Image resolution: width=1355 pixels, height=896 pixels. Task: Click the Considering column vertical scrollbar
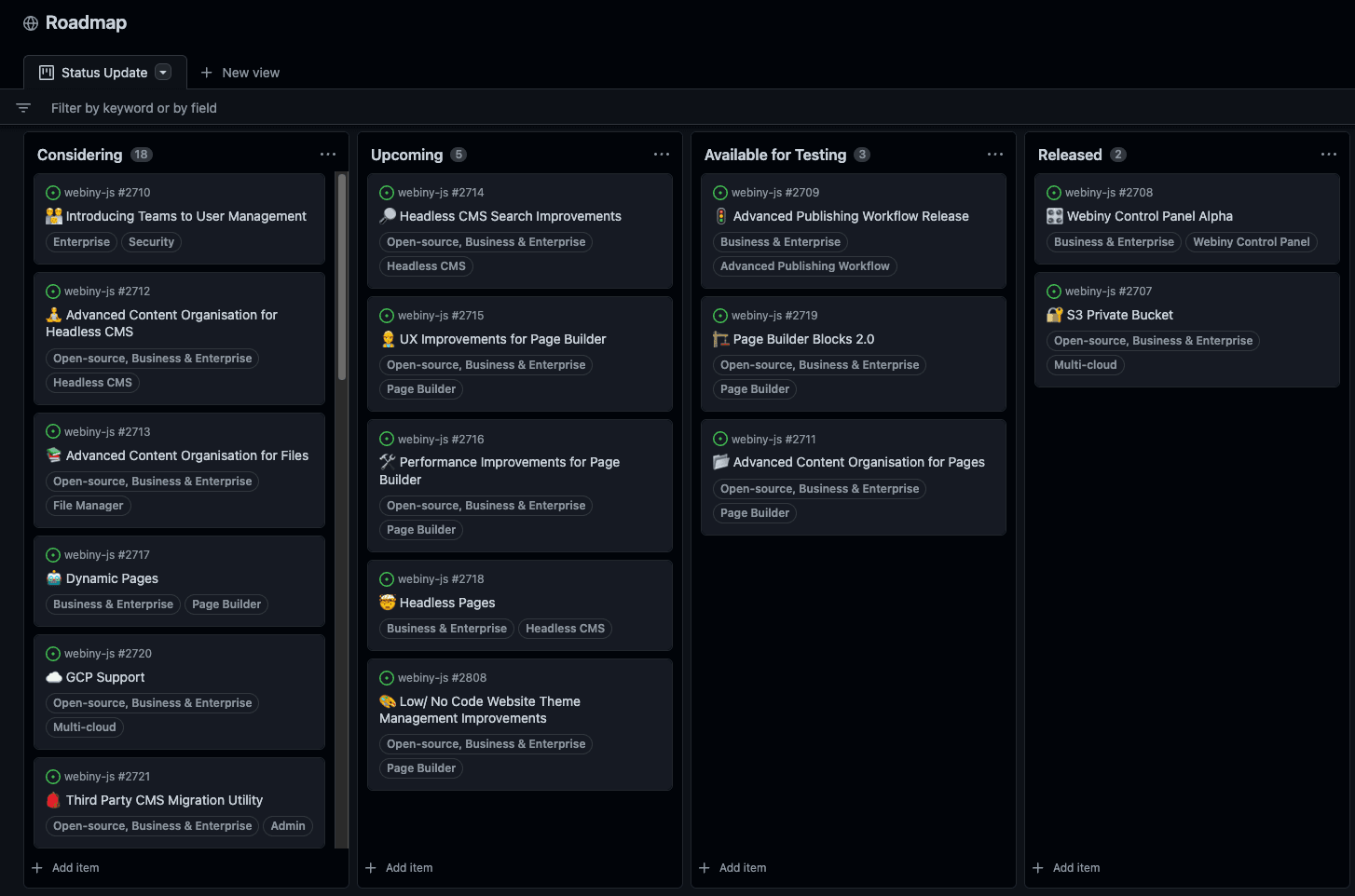point(342,279)
